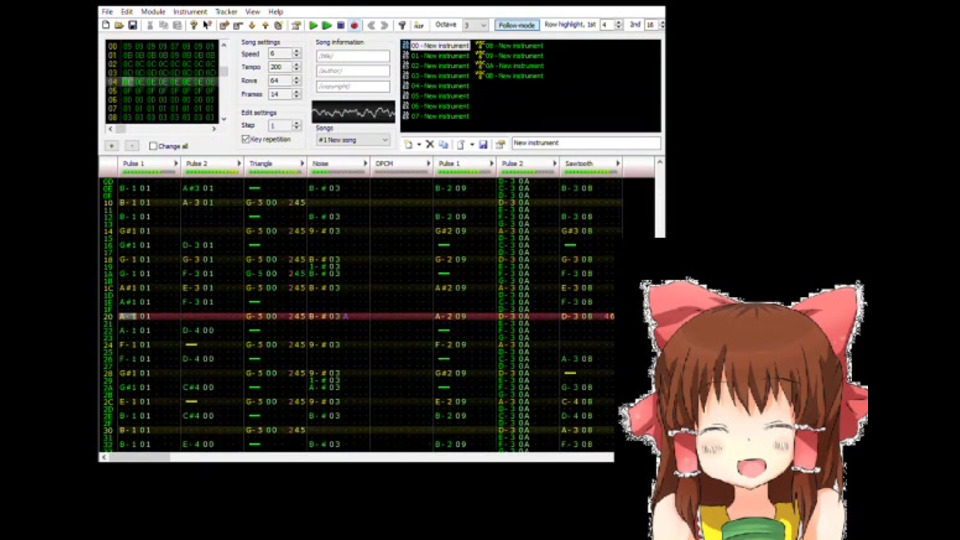Click the plus button under frame editor
This screenshot has width=960, height=540.
coord(111,146)
